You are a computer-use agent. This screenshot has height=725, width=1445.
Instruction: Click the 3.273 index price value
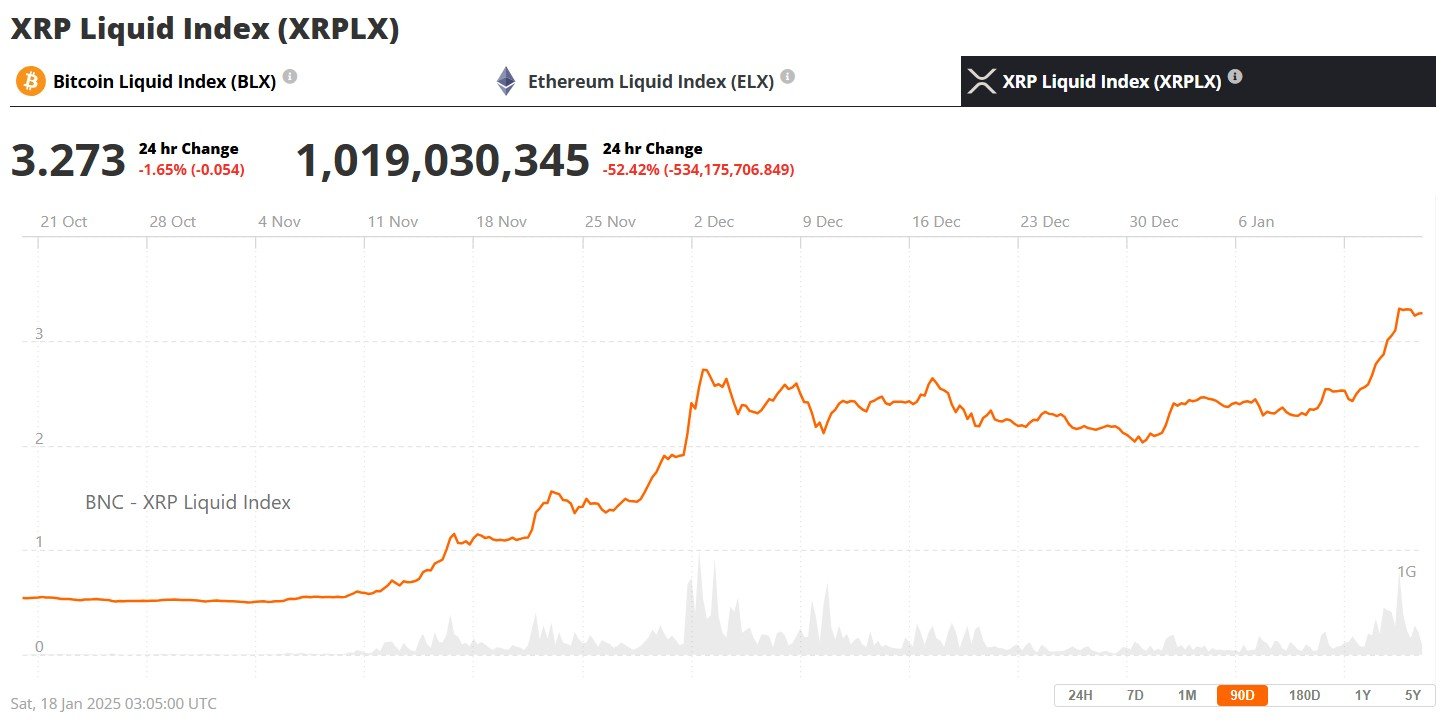(x=68, y=160)
